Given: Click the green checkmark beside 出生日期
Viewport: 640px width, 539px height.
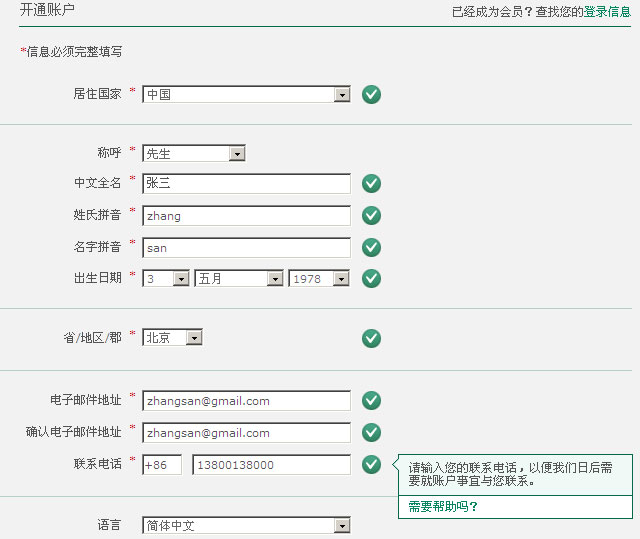Looking at the screenshot, I should click(x=371, y=278).
